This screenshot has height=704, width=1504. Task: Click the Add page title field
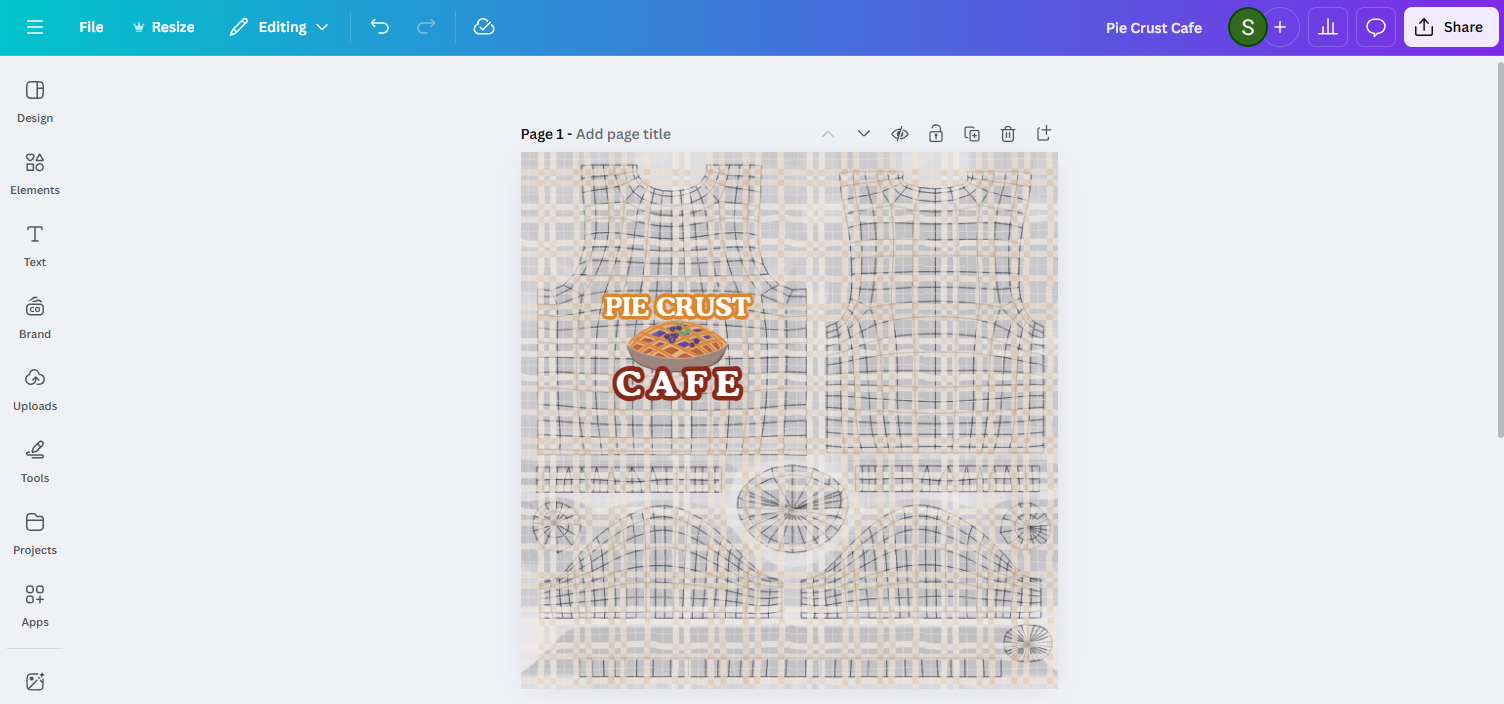(x=623, y=134)
